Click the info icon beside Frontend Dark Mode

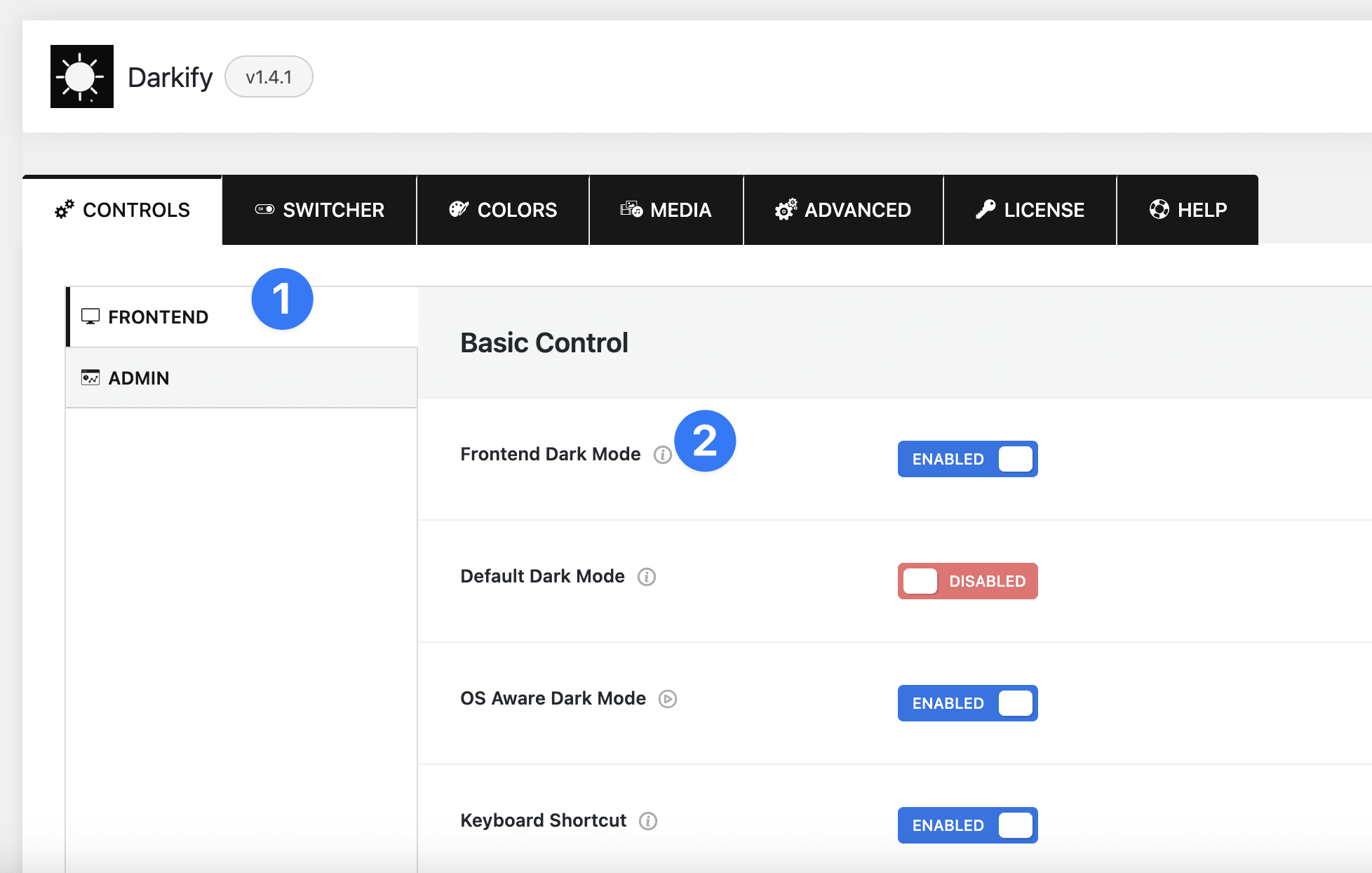pos(662,455)
